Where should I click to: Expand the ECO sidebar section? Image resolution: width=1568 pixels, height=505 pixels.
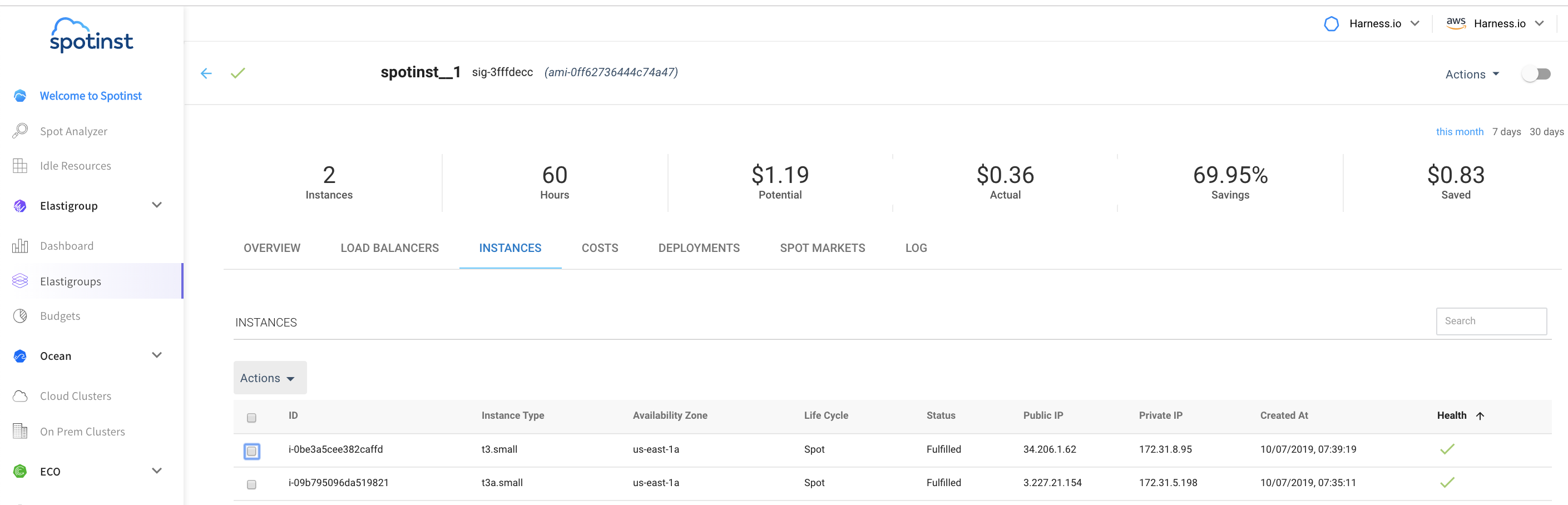pos(156,471)
